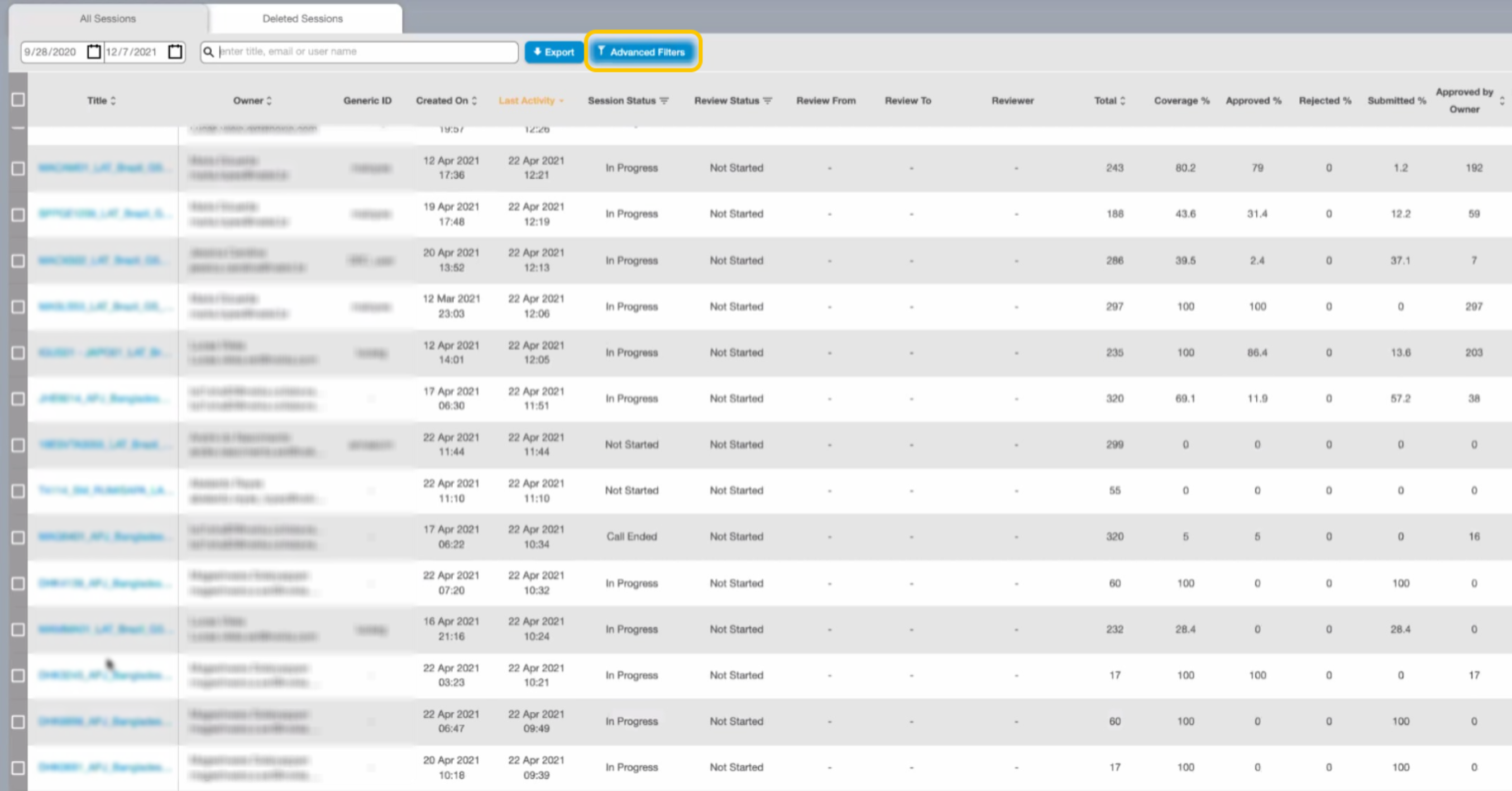Click the search magnifier icon
The image size is (1512, 791).
pyautogui.click(x=208, y=52)
